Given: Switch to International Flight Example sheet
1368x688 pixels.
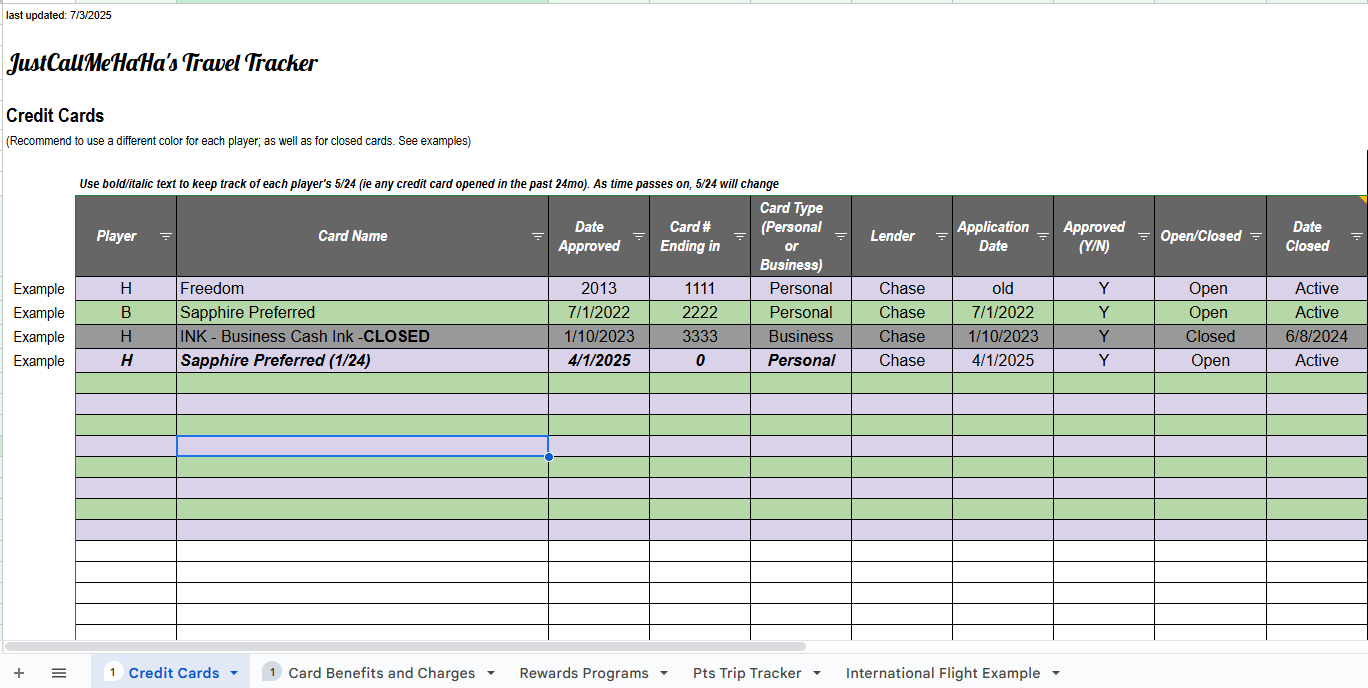Looking at the screenshot, I should click(x=943, y=673).
